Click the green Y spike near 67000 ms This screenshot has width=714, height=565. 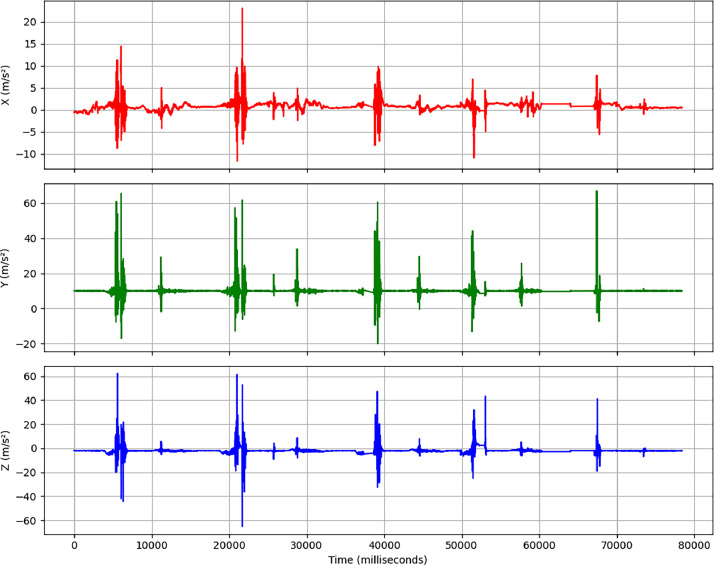pos(597,192)
